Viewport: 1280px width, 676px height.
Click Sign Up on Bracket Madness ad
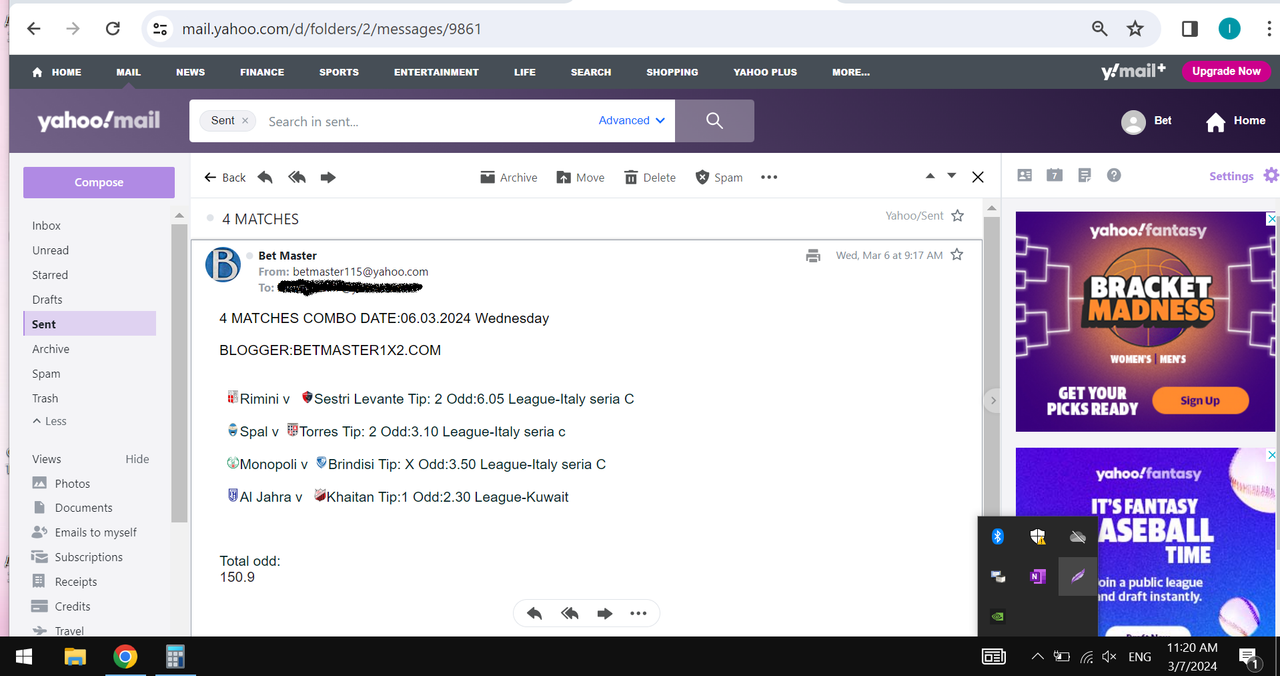1200,400
